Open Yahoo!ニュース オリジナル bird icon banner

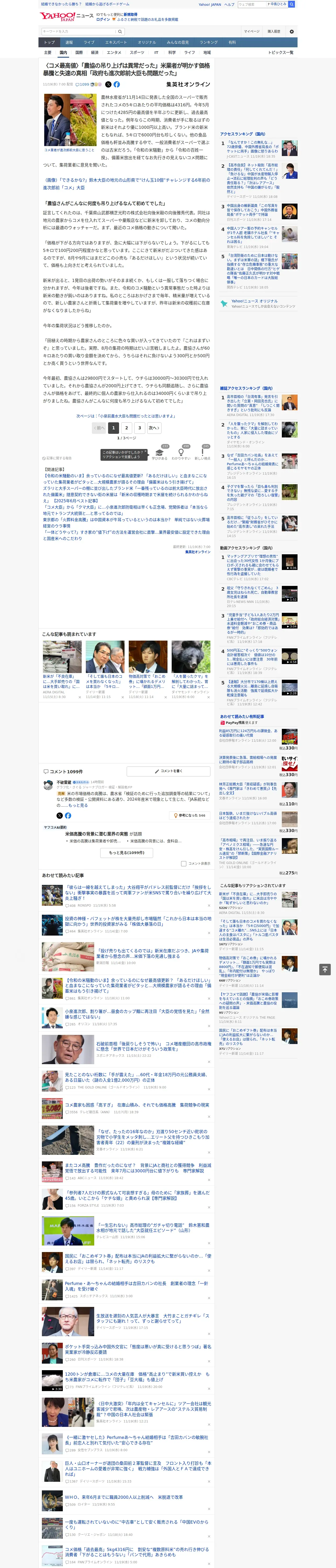coord(258,303)
